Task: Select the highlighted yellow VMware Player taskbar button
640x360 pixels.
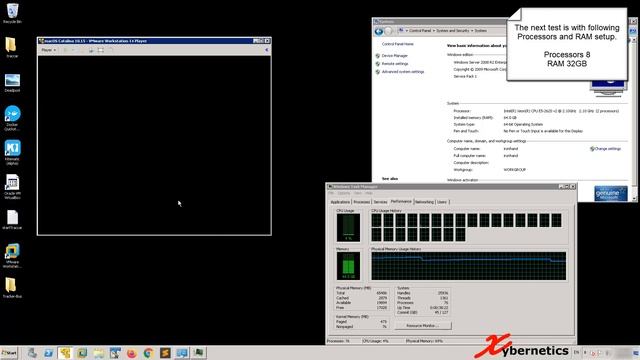Action: (65, 353)
